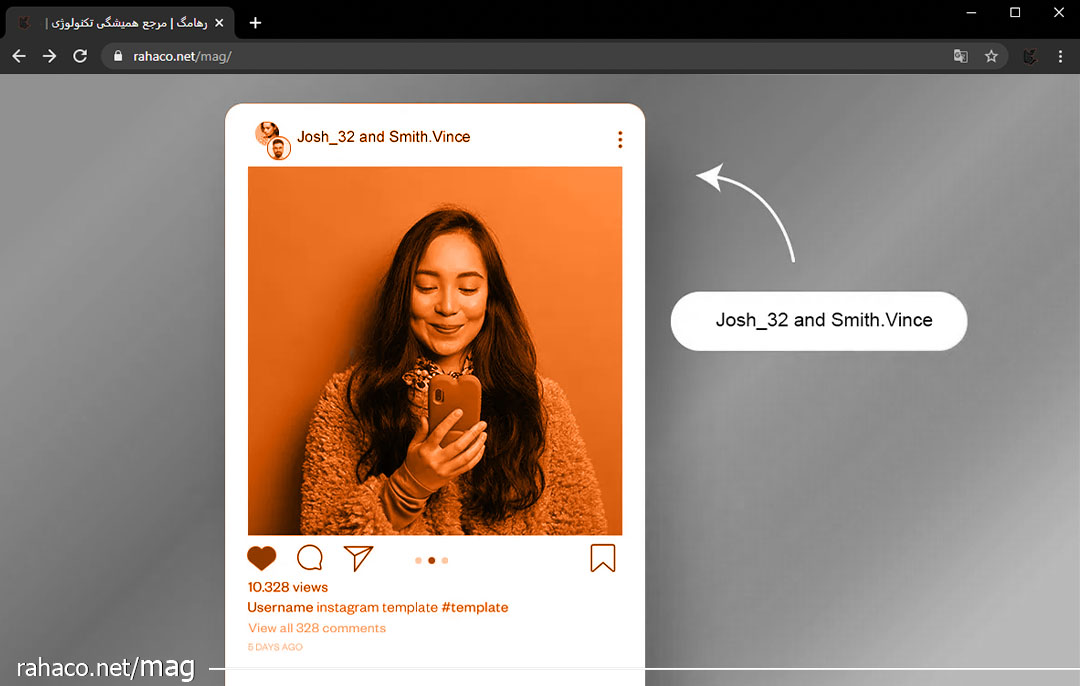Click the browser forward arrow
Image resolution: width=1080 pixels, height=686 pixels.
tap(49, 56)
